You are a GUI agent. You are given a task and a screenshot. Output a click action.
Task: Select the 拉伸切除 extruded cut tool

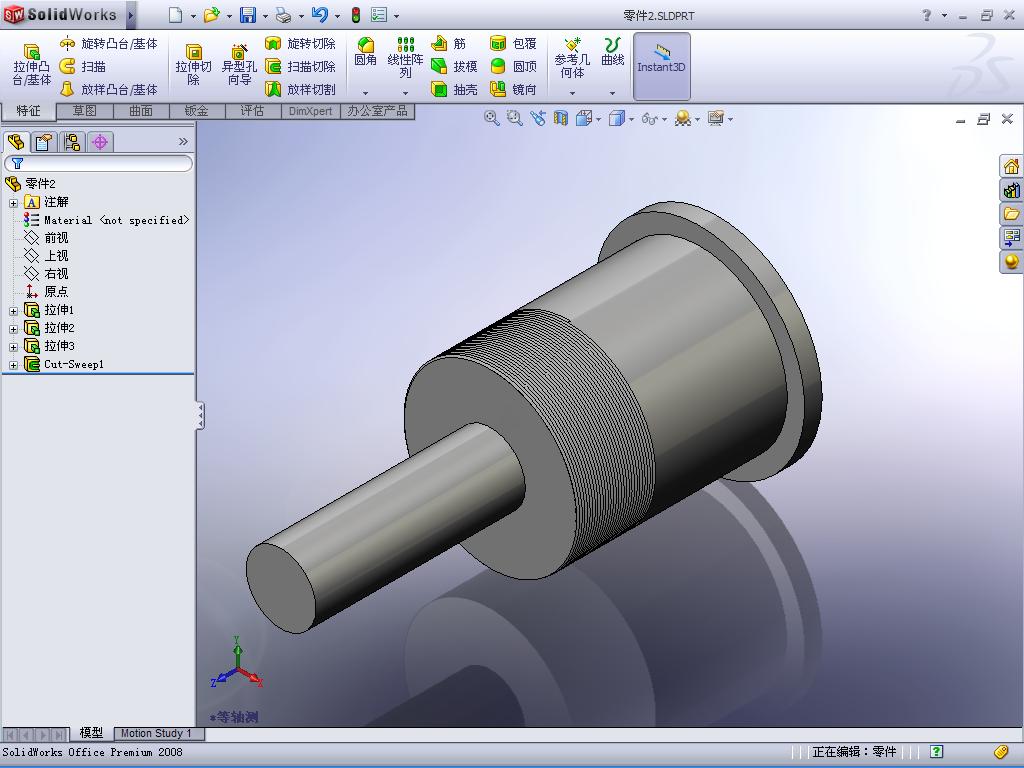pyautogui.click(x=193, y=65)
